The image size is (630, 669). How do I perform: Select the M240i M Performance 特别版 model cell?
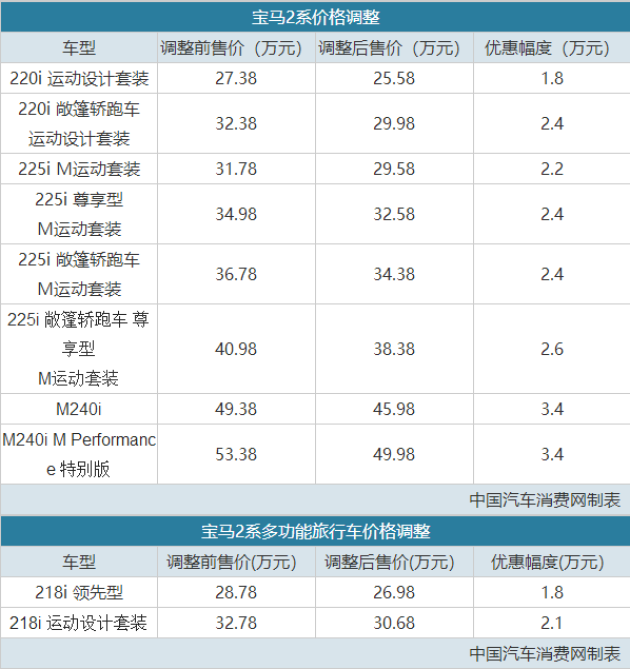[x=79, y=454]
